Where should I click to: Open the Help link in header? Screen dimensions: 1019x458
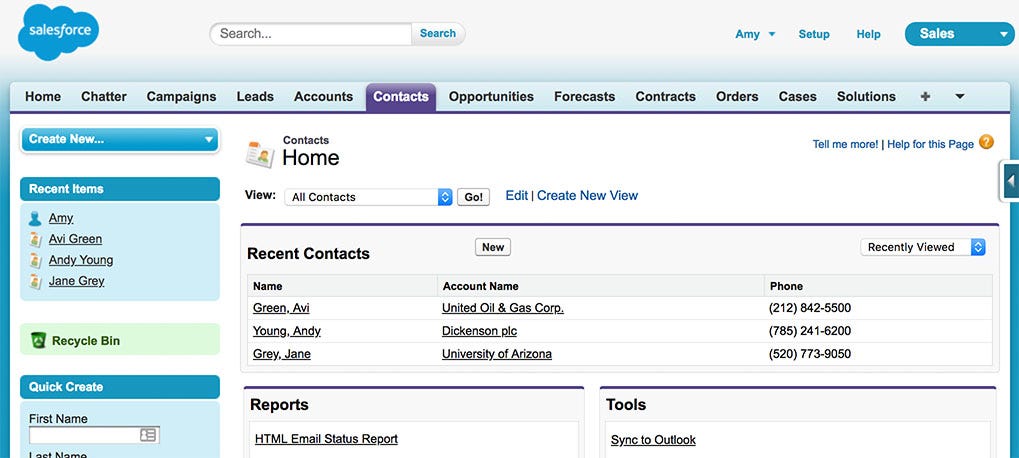tap(868, 34)
